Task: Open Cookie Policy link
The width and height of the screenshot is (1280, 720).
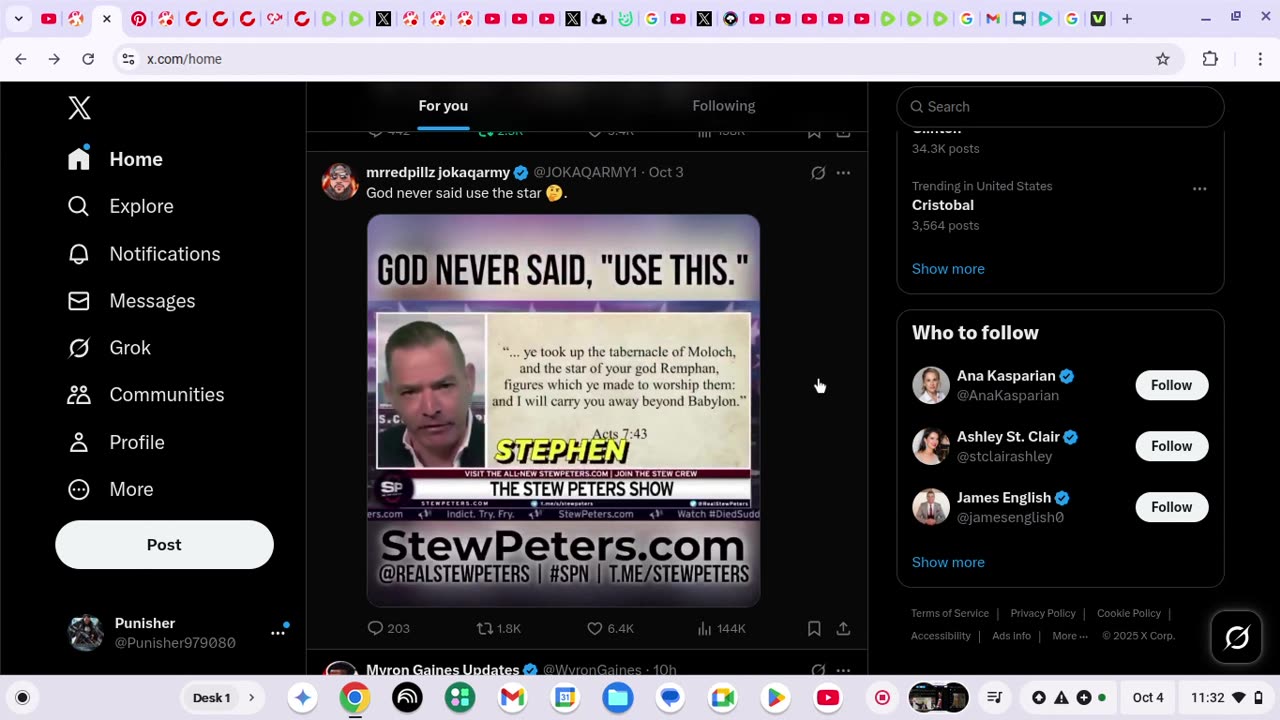Action: point(1128,613)
